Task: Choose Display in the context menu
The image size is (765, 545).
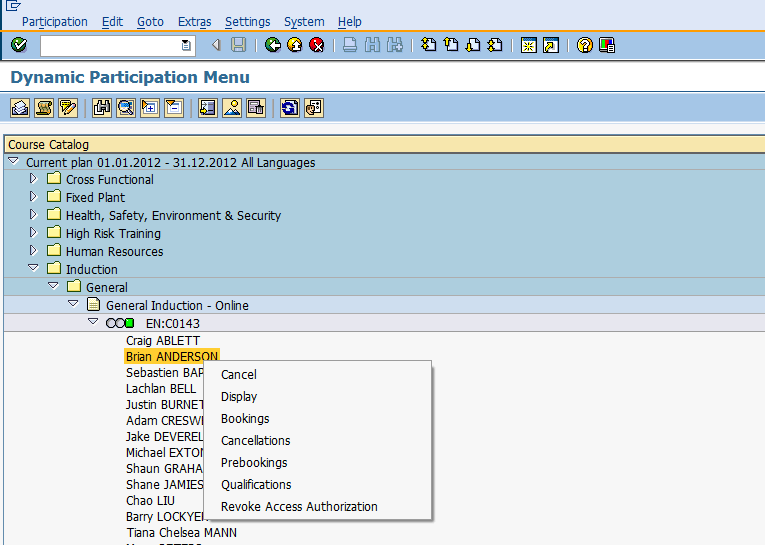Action: pyautogui.click(x=317, y=397)
